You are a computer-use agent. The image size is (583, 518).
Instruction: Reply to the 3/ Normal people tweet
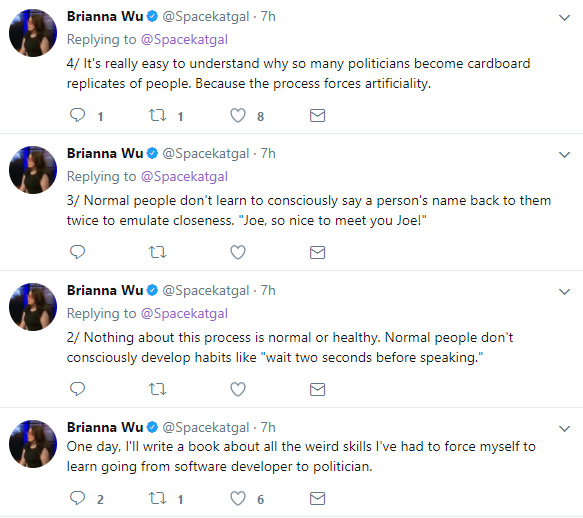[x=78, y=252]
